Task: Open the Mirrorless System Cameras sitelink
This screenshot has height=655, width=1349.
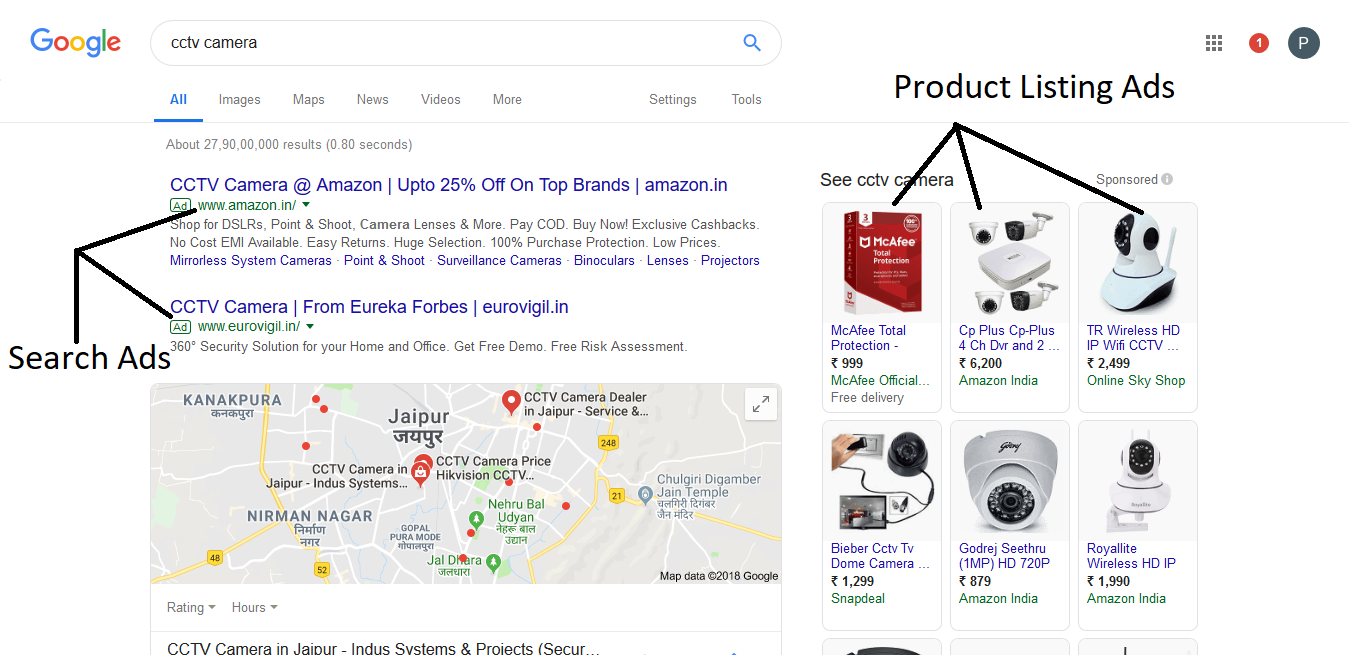Action: pos(251,260)
